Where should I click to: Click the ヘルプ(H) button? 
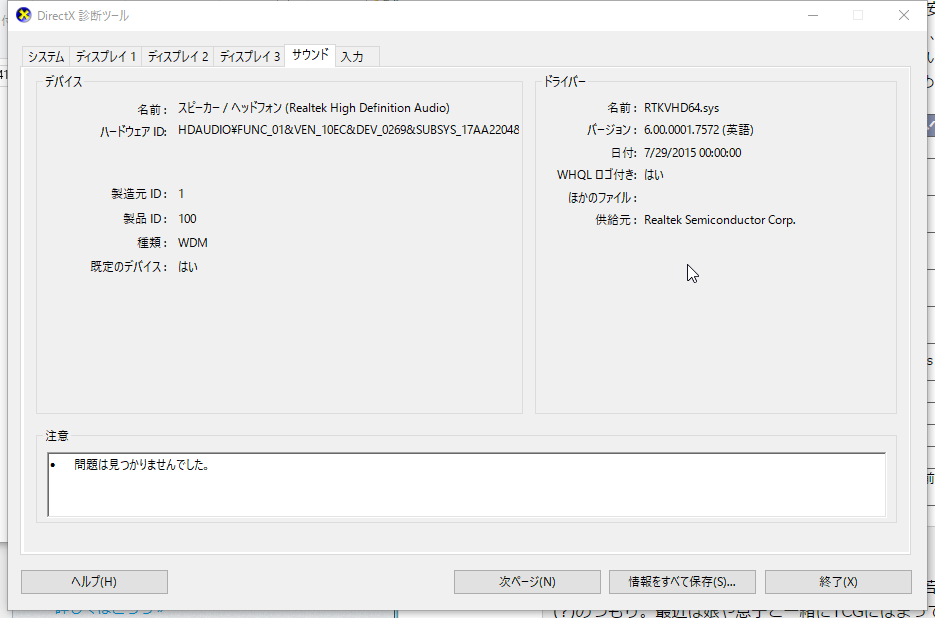94,582
